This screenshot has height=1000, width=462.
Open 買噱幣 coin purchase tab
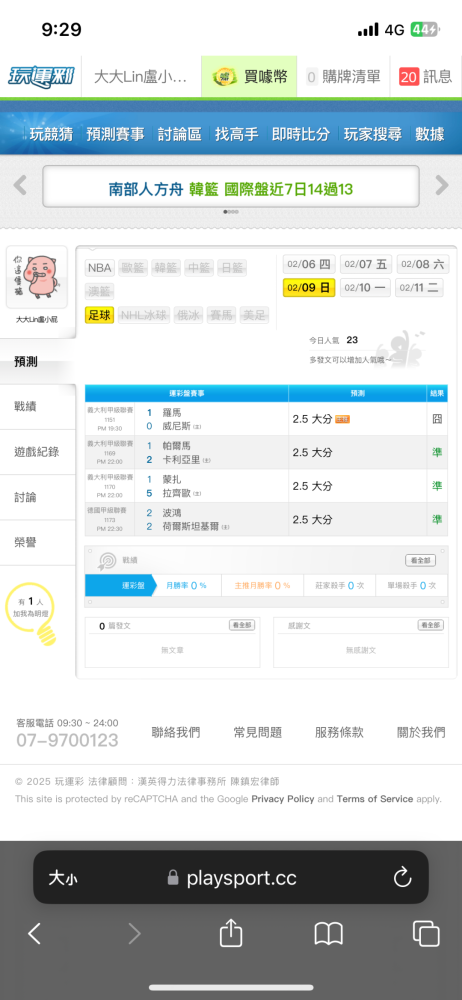250,77
